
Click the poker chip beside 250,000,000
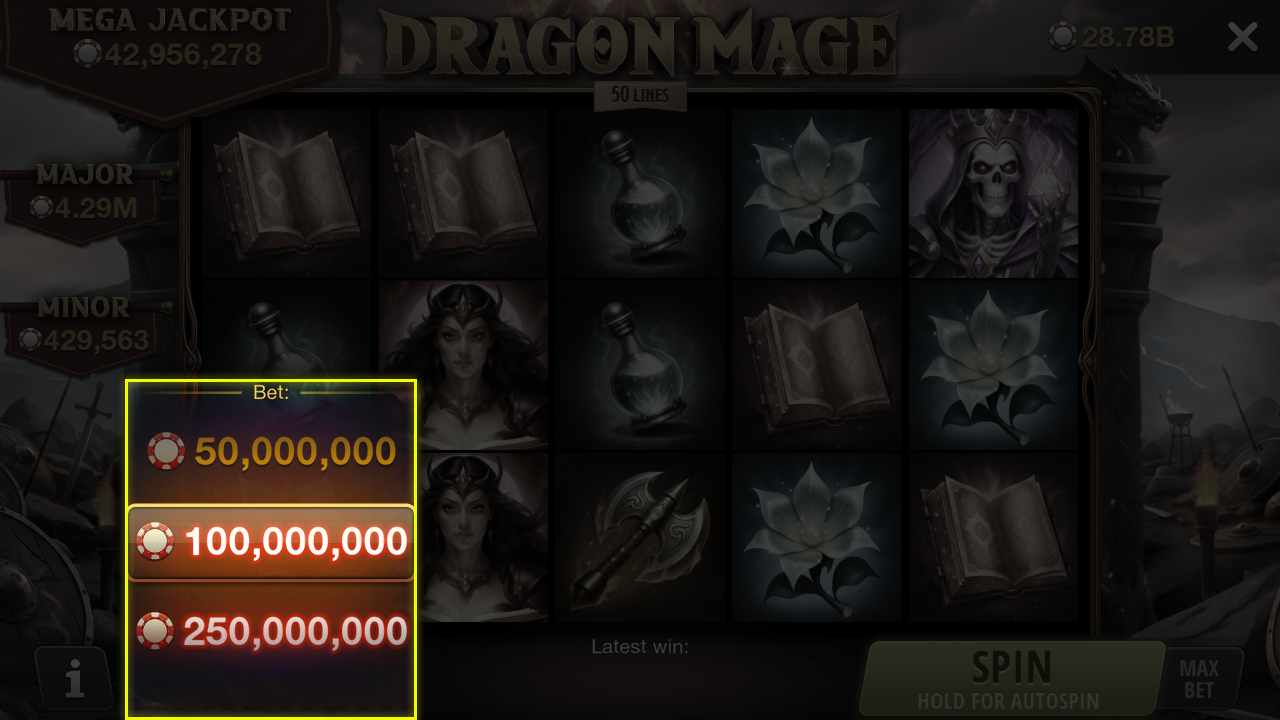155,631
